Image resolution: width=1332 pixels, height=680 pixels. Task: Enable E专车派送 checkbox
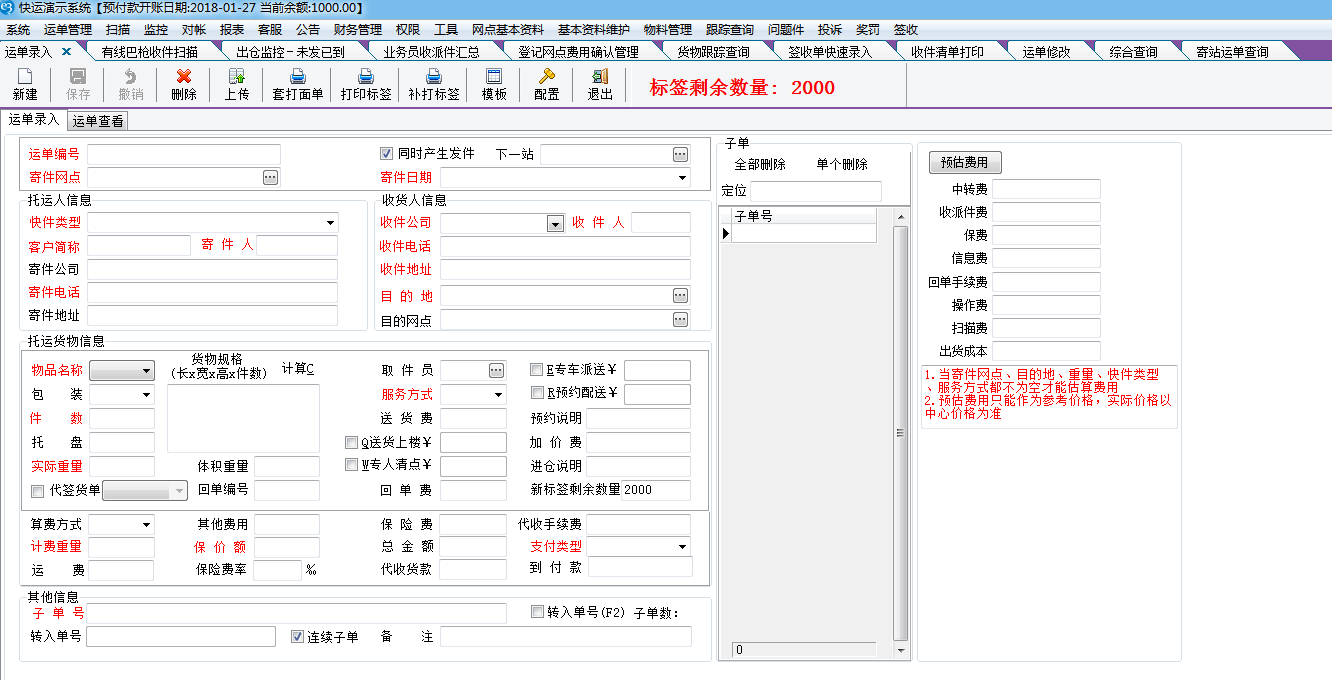coord(537,369)
